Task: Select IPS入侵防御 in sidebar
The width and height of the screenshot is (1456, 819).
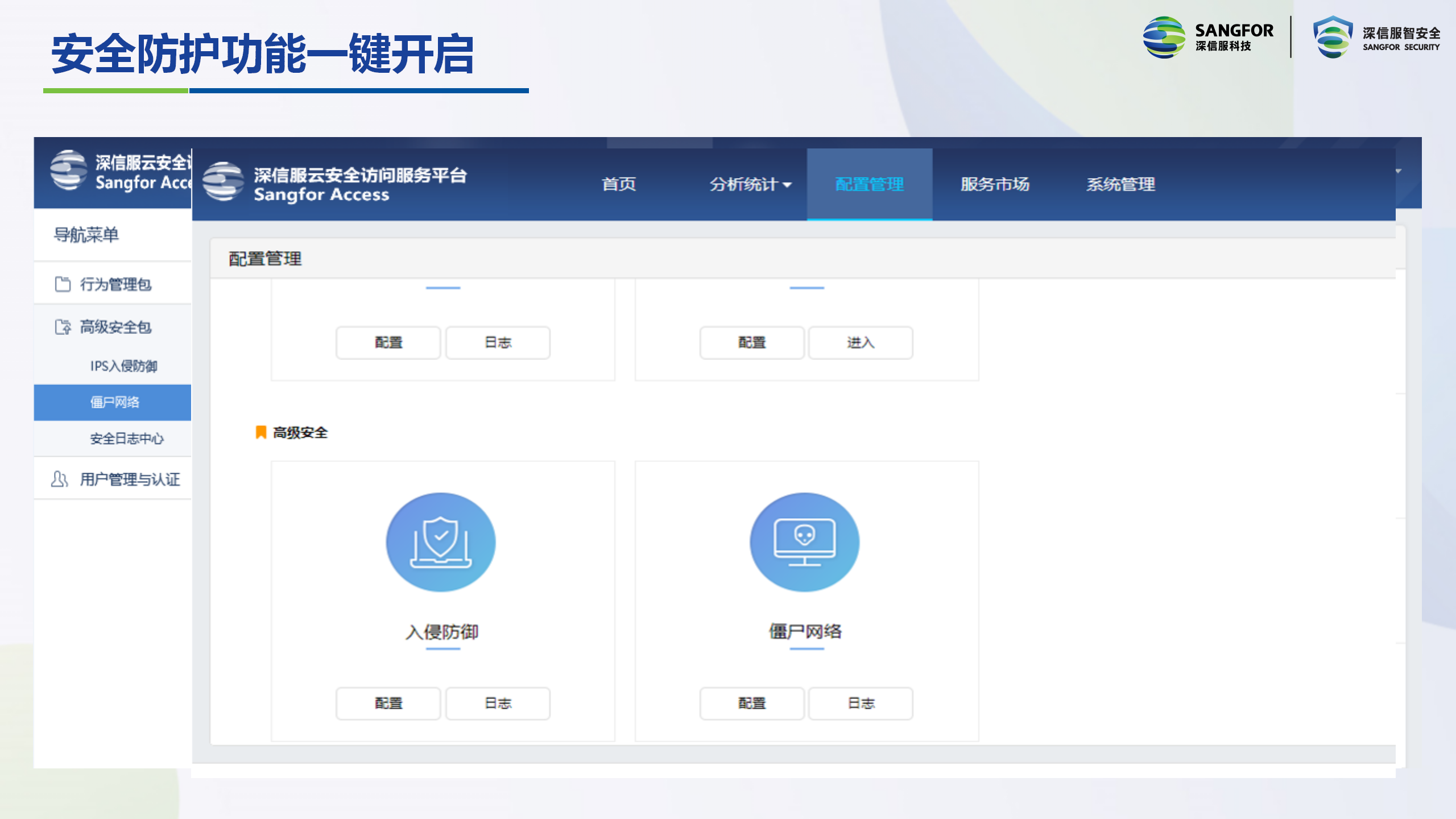Action: pos(113,366)
